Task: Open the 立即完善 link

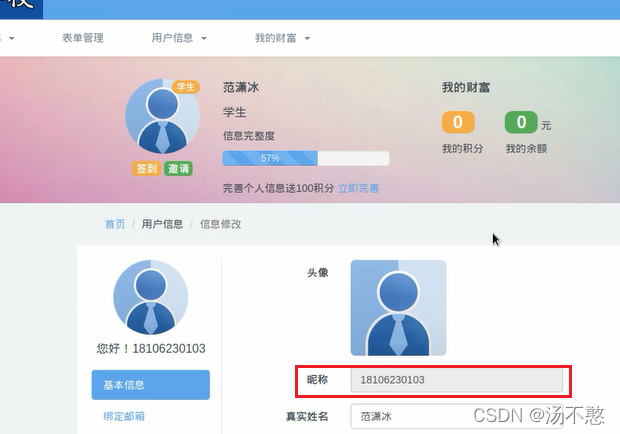Action: [x=359, y=188]
